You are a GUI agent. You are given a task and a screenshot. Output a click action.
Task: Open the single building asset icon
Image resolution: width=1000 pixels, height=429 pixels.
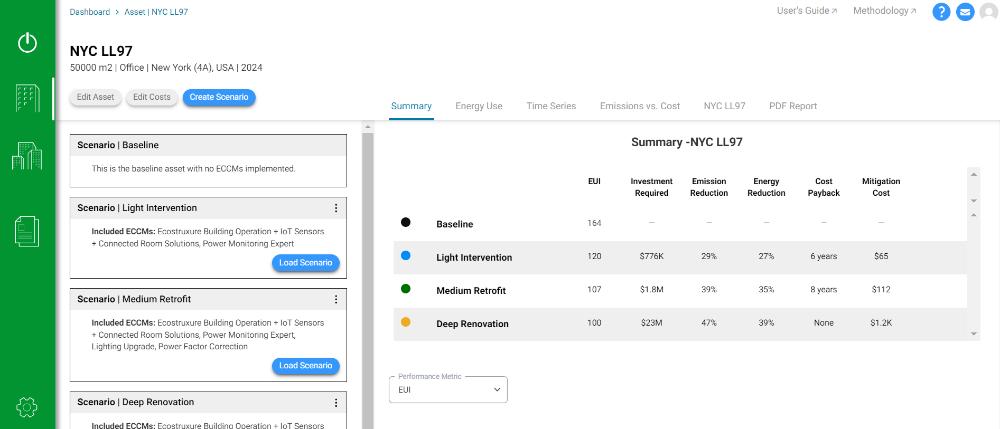[x=27, y=98]
